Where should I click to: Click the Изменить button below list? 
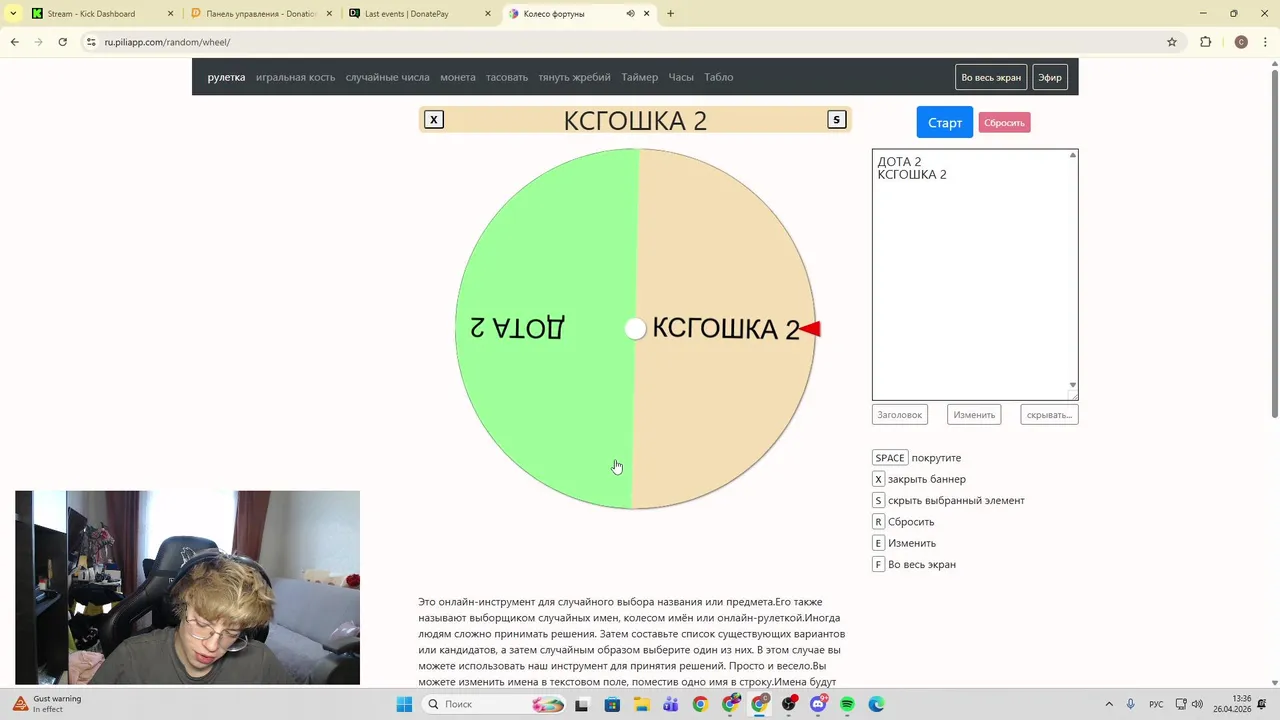(x=974, y=415)
